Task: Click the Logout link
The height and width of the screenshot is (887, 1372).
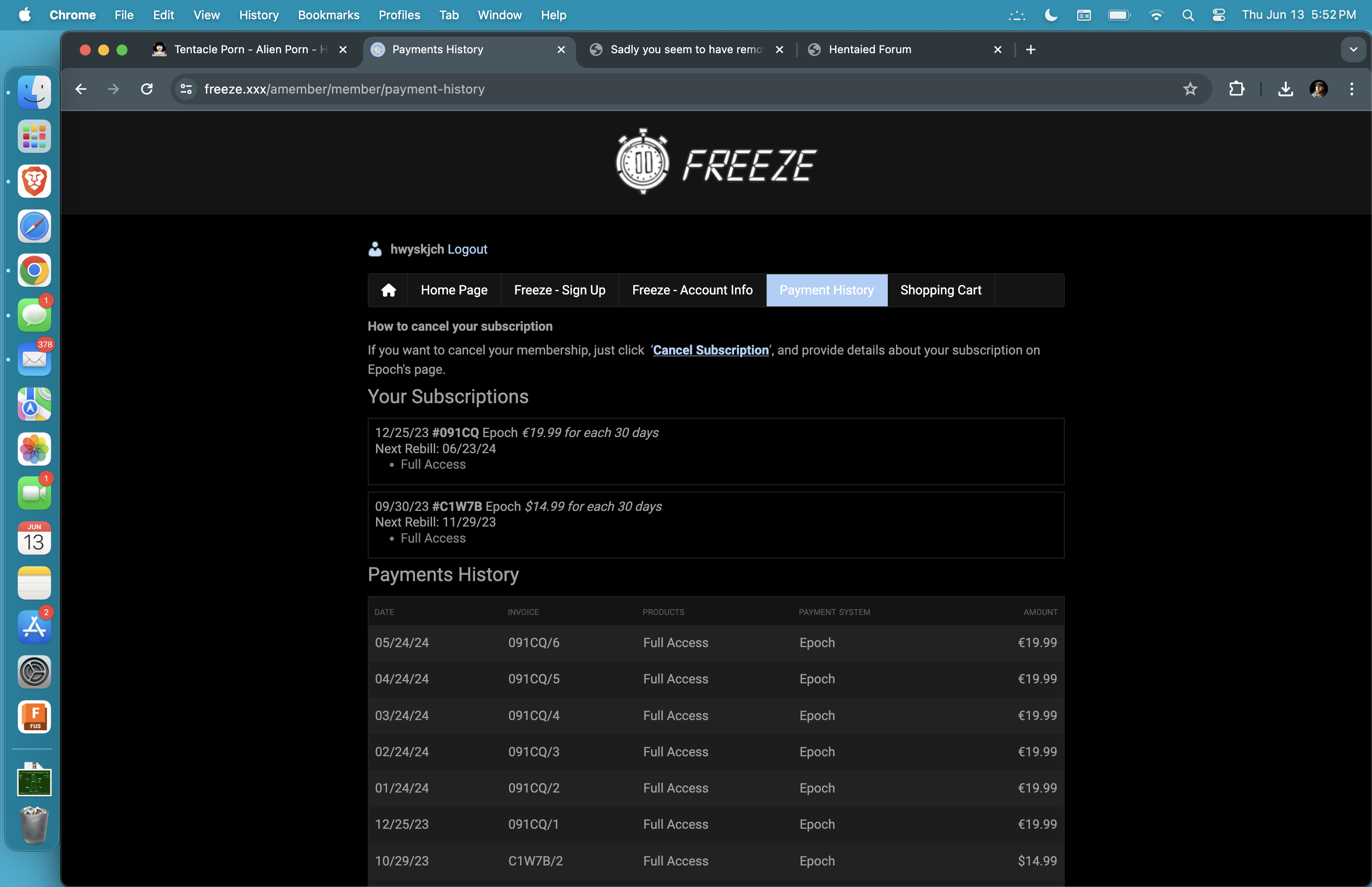Action: pos(467,249)
